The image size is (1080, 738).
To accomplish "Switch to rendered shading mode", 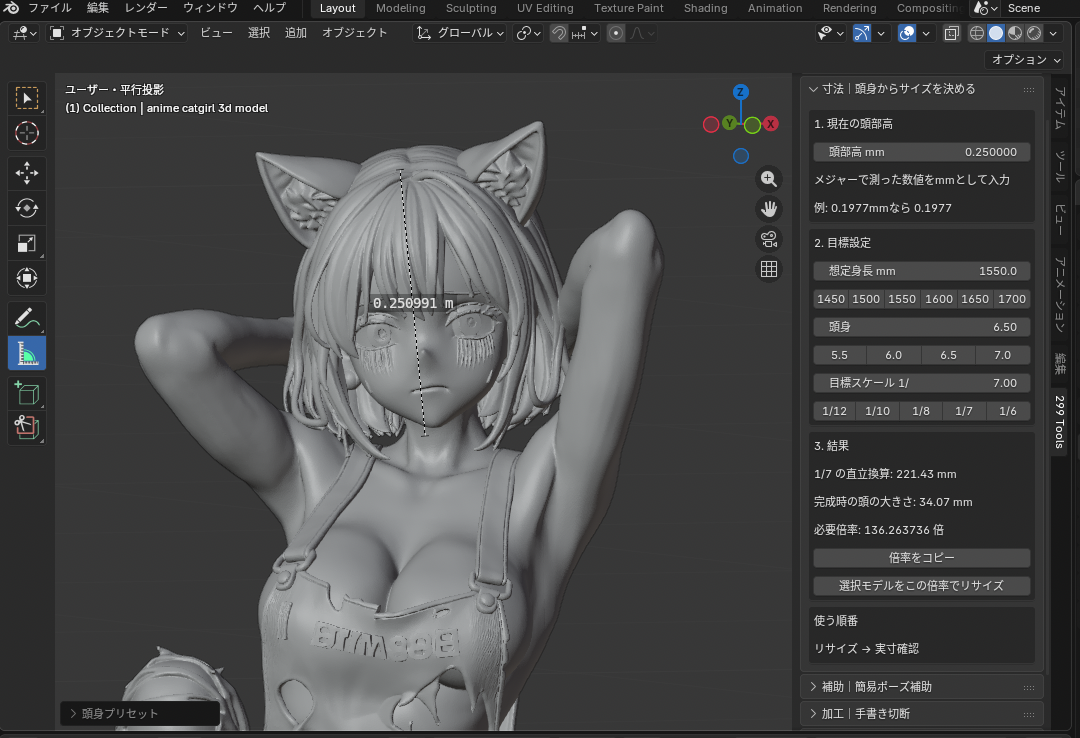I will click(x=1034, y=33).
